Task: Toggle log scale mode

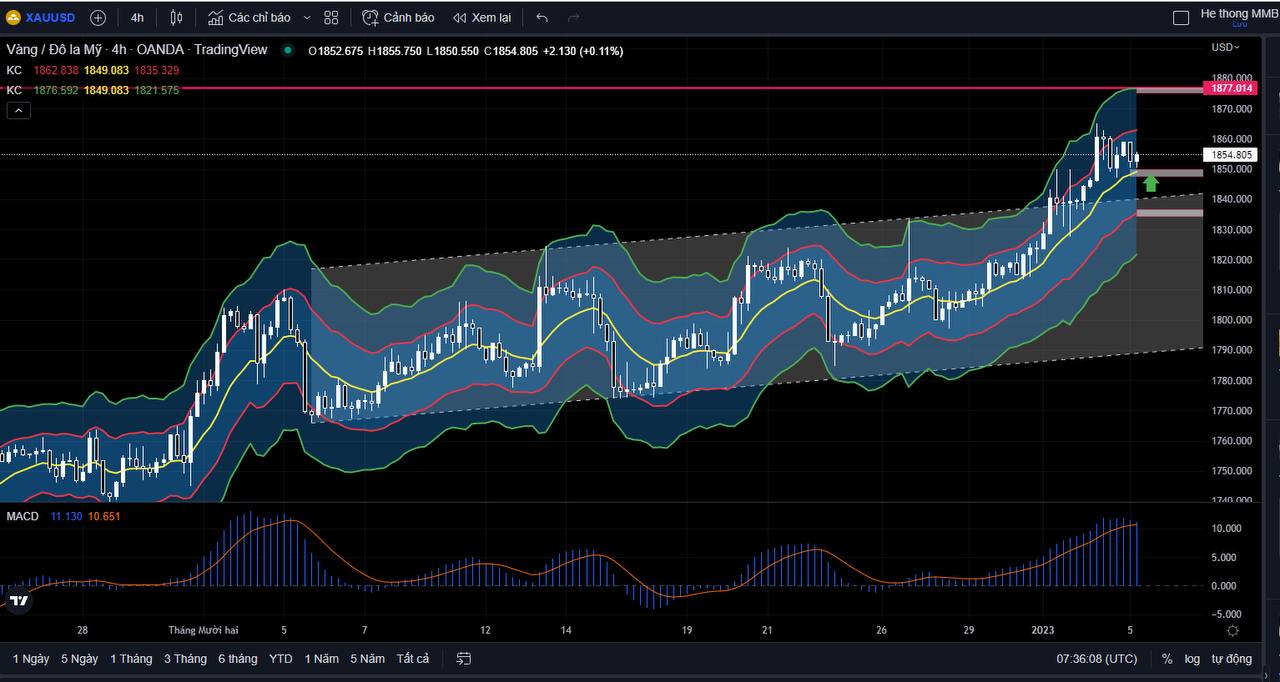Action: pos(1192,659)
